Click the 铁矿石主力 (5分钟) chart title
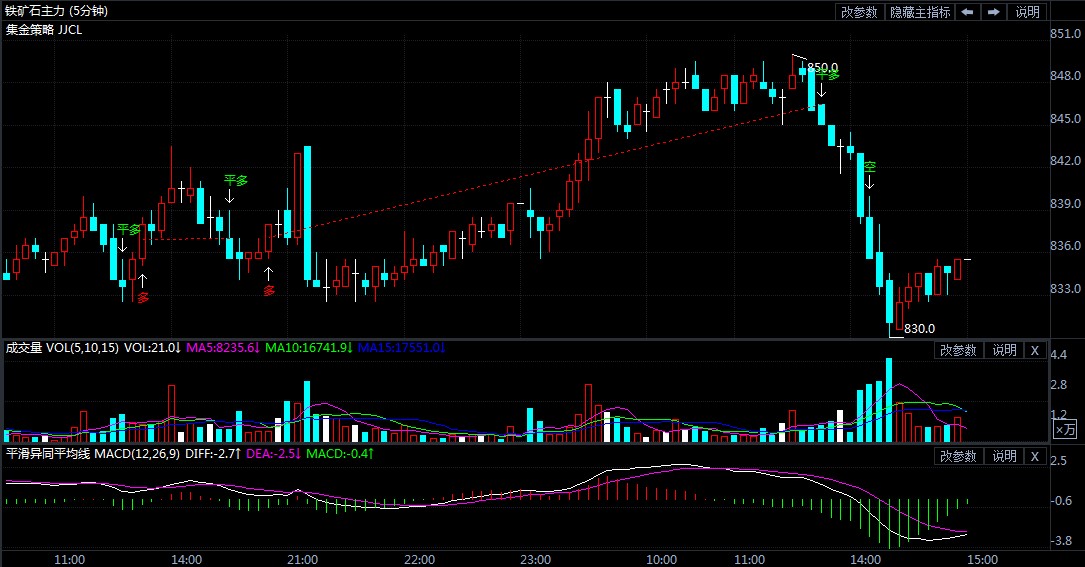1085x567 pixels. (57, 11)
